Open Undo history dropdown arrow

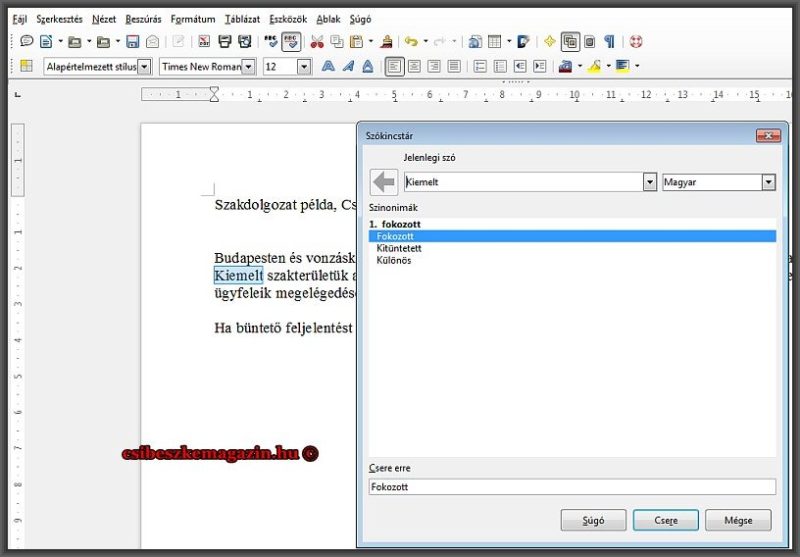click(x=426, y=41)
